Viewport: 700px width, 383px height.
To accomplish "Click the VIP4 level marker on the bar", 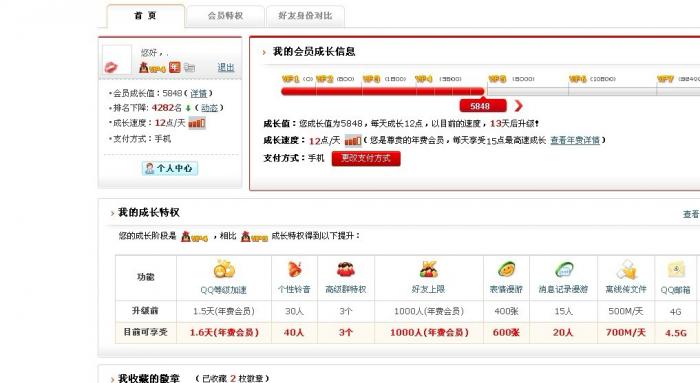I will (424, 79).
